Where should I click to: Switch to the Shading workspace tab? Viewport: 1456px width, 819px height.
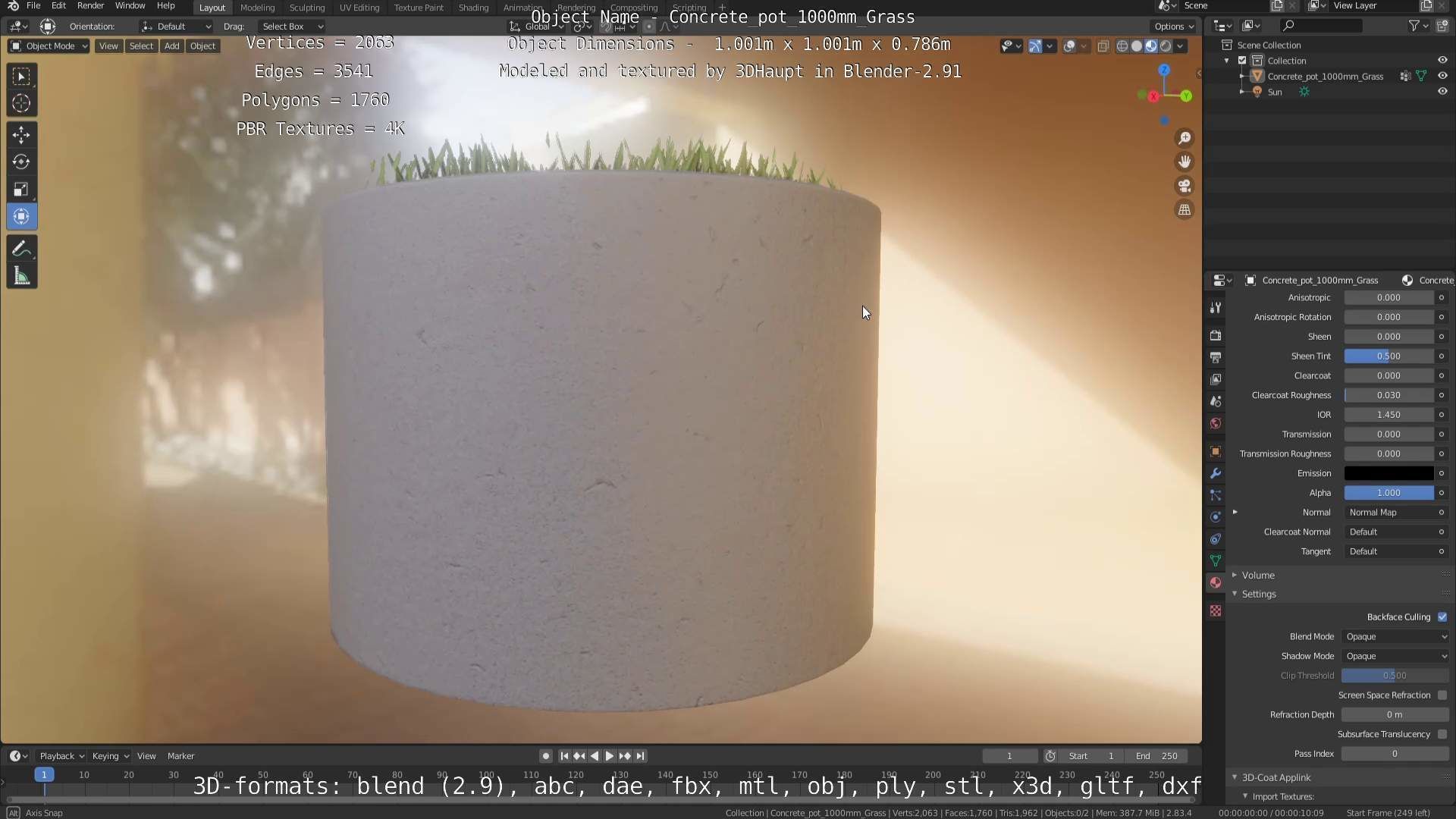(x=473, y=8)
